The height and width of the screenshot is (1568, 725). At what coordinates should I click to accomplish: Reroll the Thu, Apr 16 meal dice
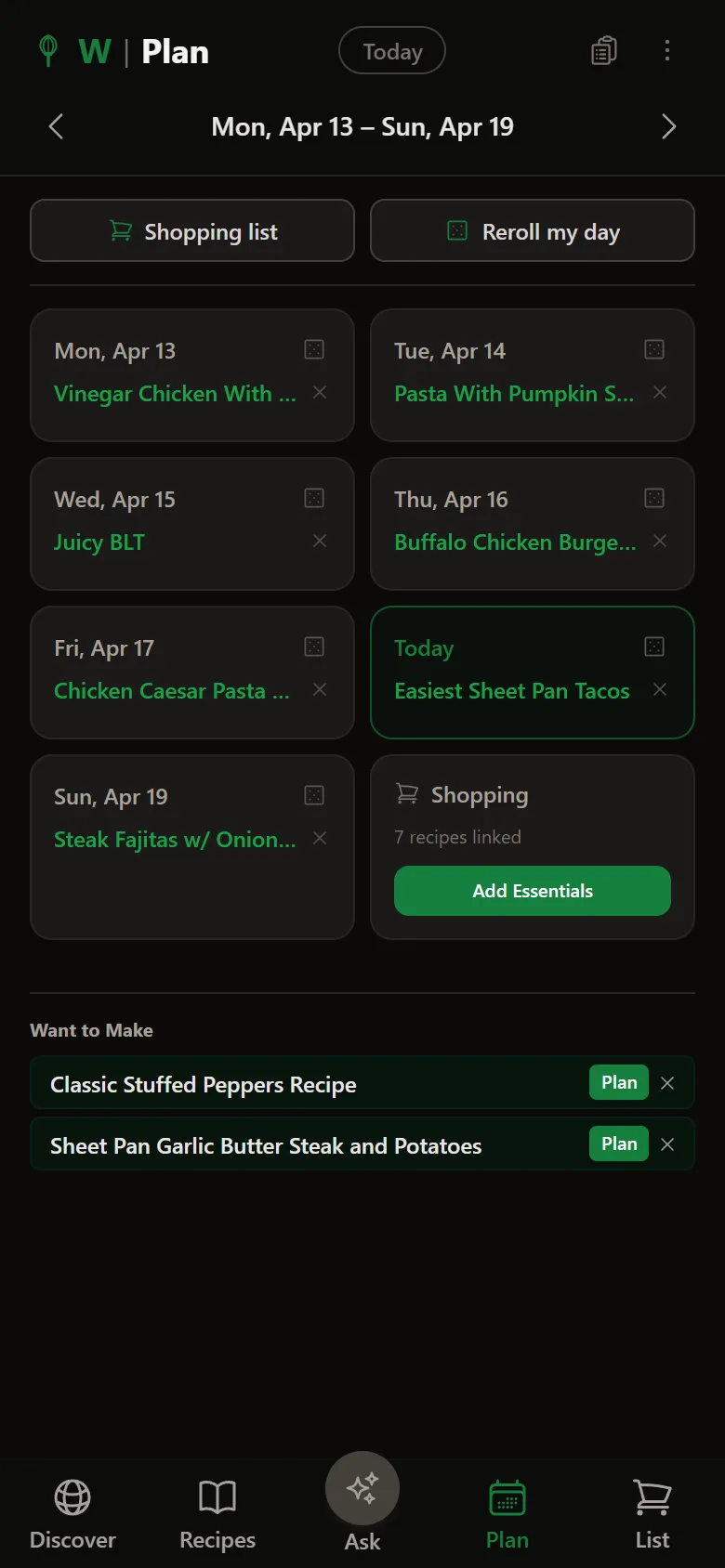(654, 498)
